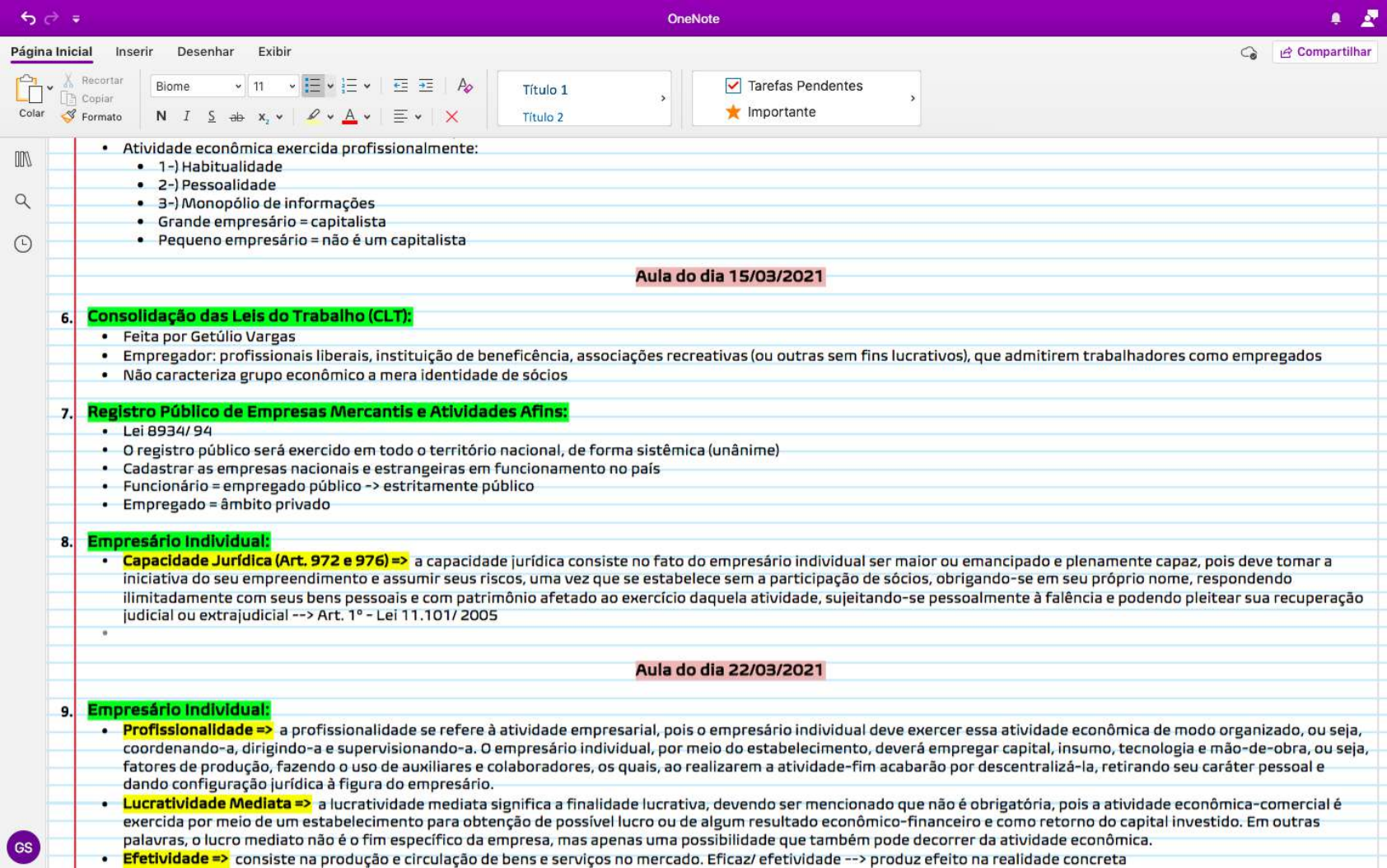Open font color picker arrow
This screenshot has height=868, width=1387.
[x=367, y=117]
